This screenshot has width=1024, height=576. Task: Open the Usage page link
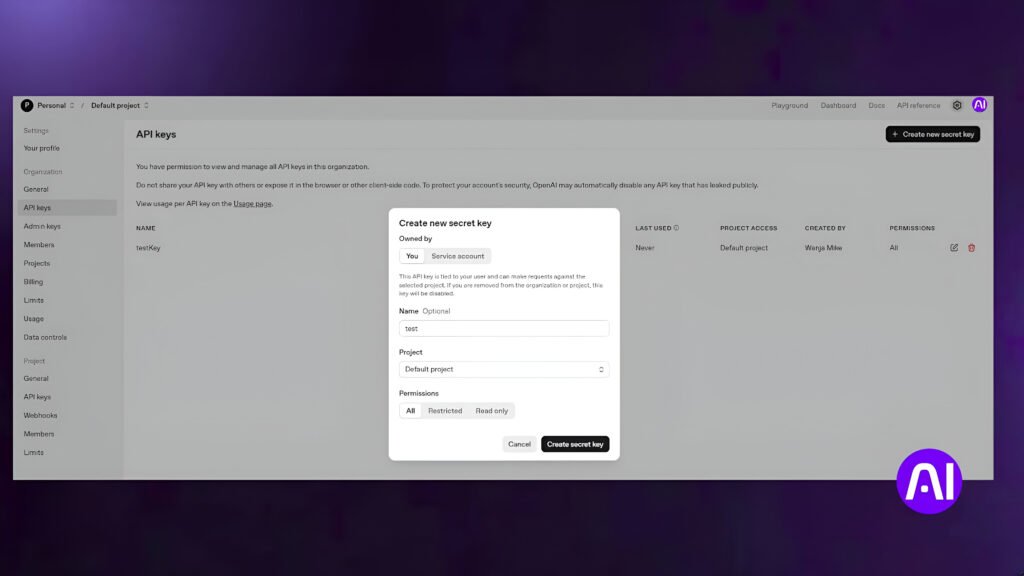pyautogui.click(x=252, y=204)
